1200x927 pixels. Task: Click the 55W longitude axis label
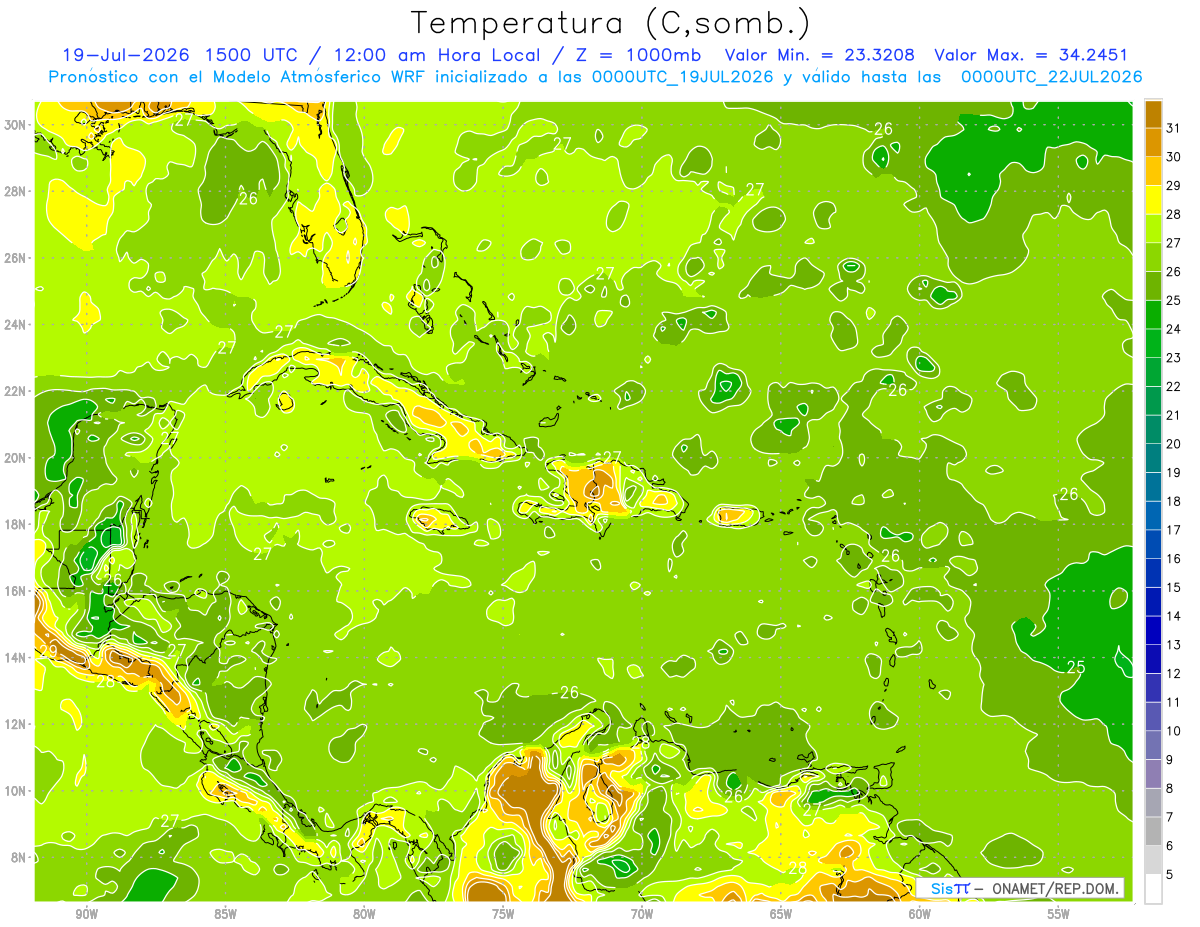coord(1059,914)
